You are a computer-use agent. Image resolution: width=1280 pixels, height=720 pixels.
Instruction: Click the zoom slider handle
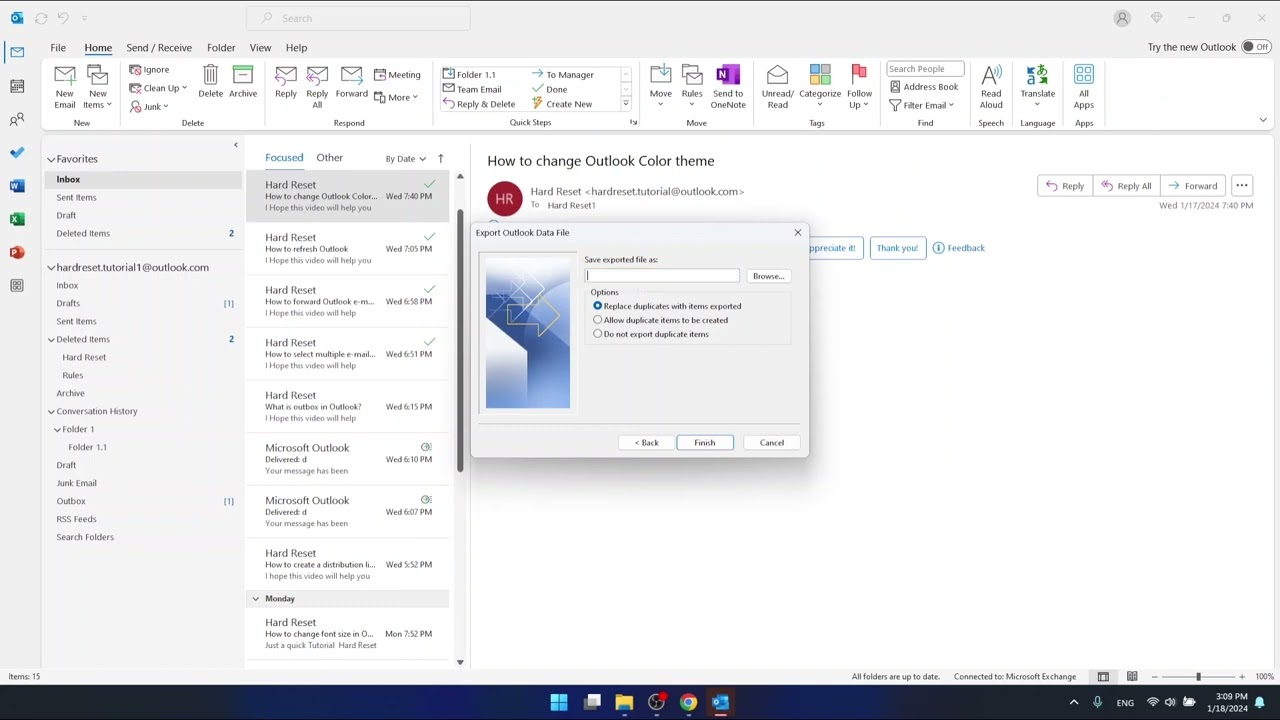pyautogui.click(x=1198, y=677)
